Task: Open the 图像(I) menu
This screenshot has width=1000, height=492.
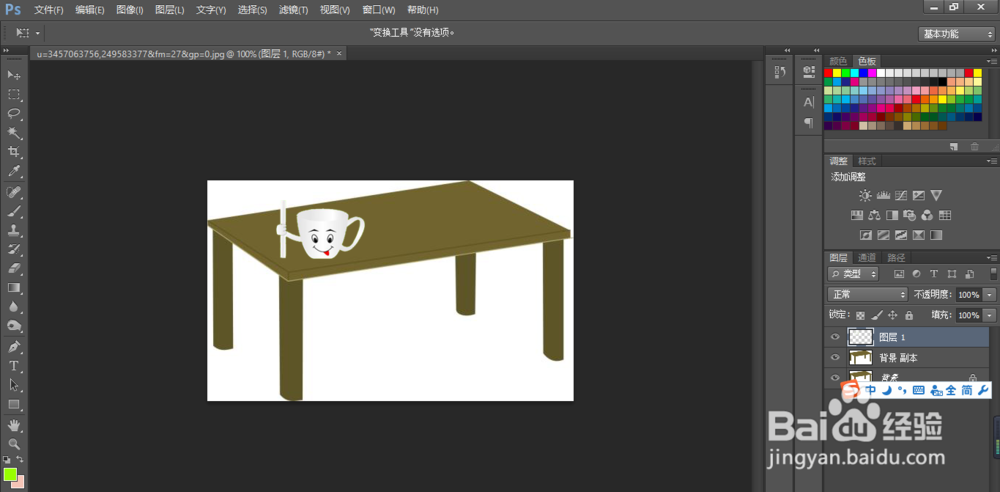Action: pos(130,10)
